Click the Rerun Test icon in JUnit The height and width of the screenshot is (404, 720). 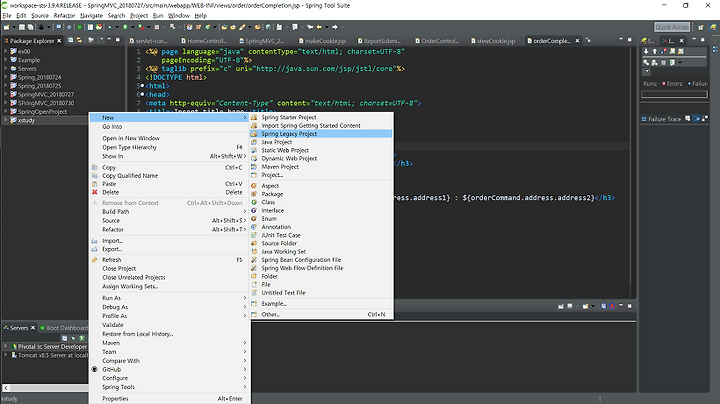[x=646, y=62]
